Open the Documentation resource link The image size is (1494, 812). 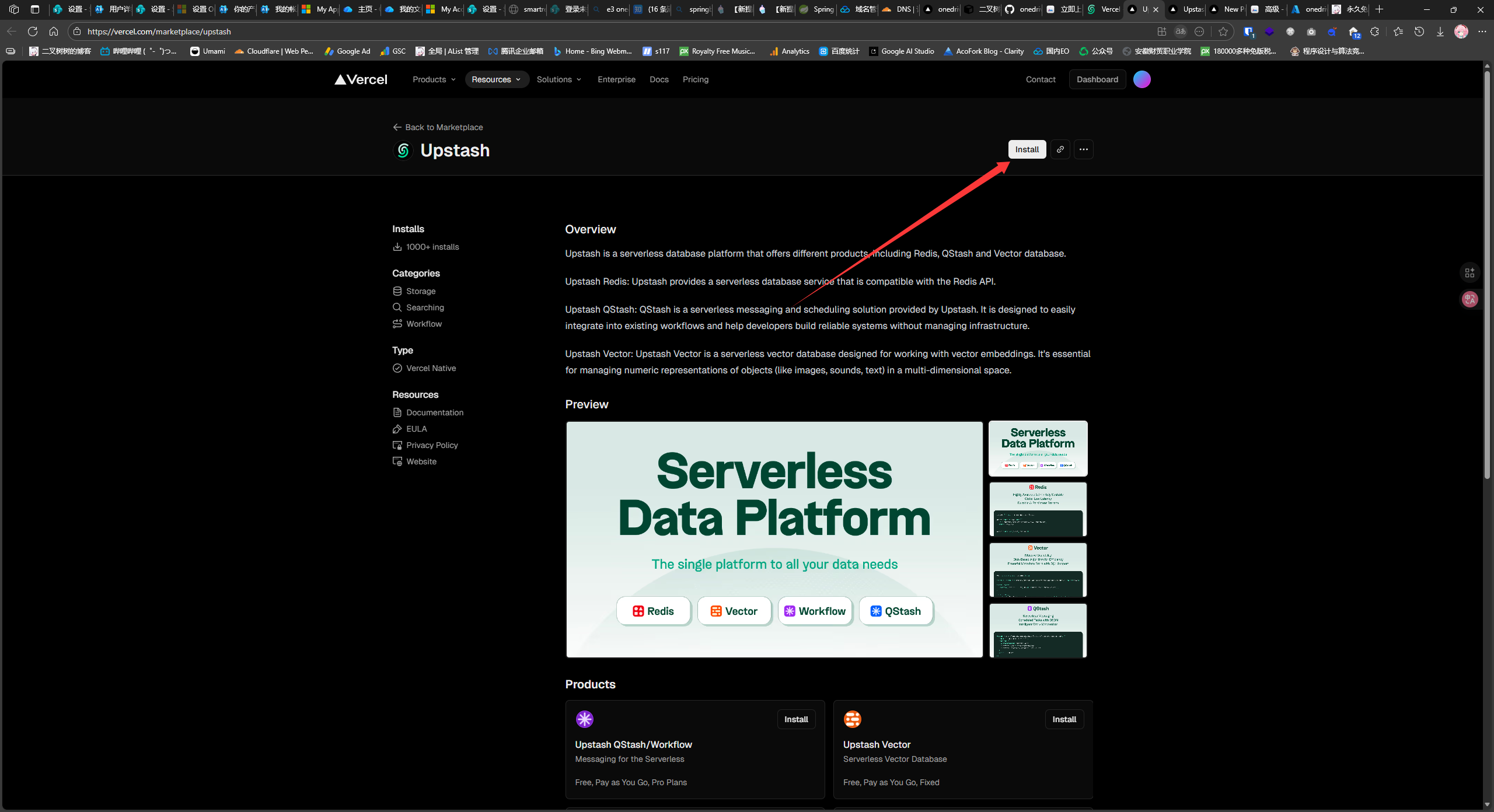(434, 412)
